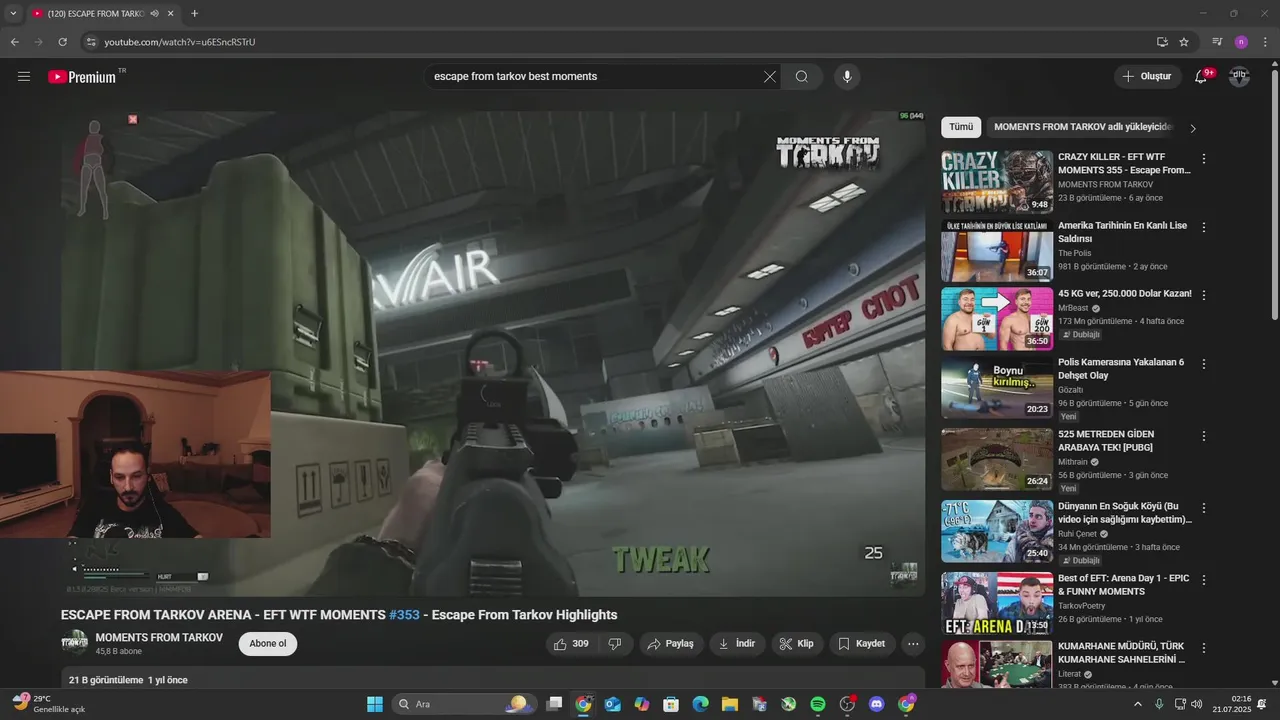Open the MrBeast 45 KG ver thumbnail
1280x720 pixels.
click(x=997, y=319)
